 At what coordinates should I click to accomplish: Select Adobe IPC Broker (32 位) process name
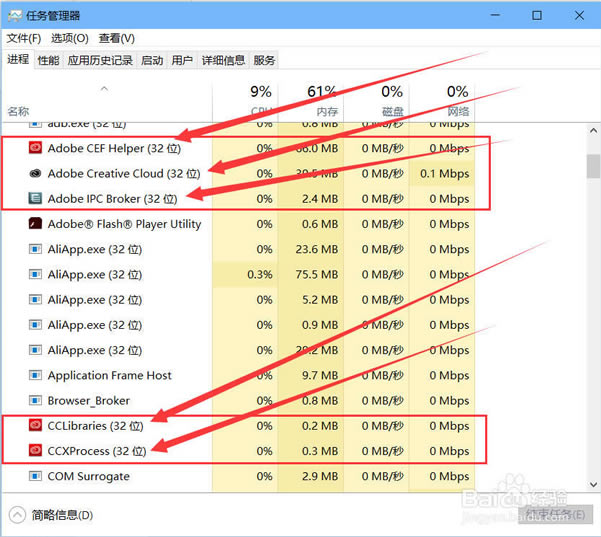[112, 199]
